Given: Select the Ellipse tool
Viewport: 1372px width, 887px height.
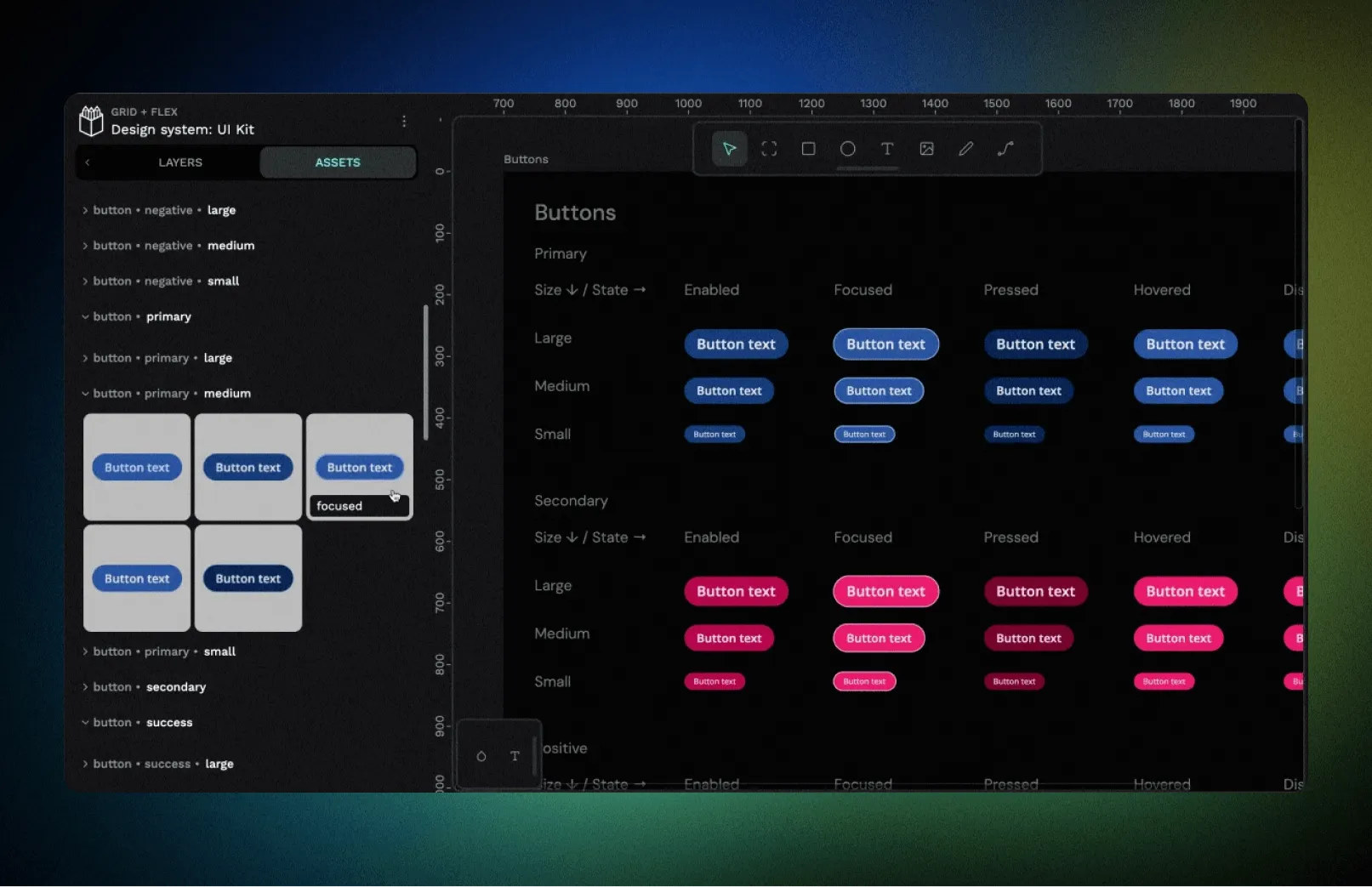Looking at the screenshot, I should pyautogui.click(x=847, y=149).
